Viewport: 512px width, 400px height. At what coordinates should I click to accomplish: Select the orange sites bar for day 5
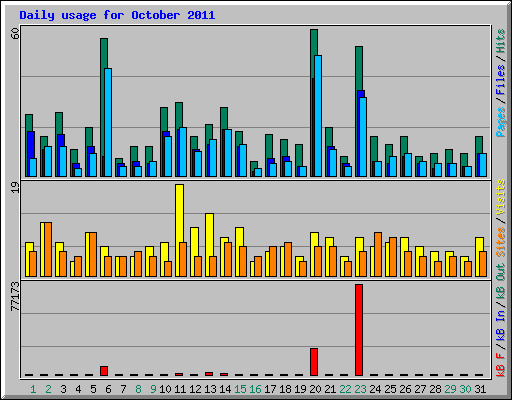[93, 254]
